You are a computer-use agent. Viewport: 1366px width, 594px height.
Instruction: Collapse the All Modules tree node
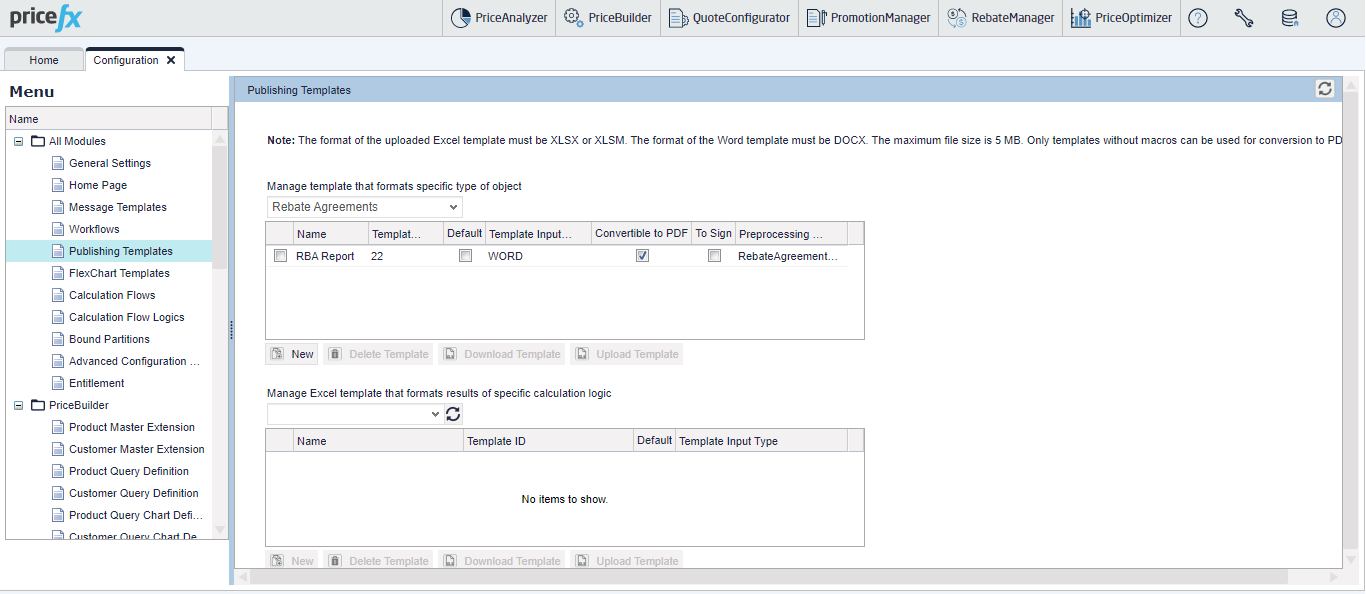[17, 140]
